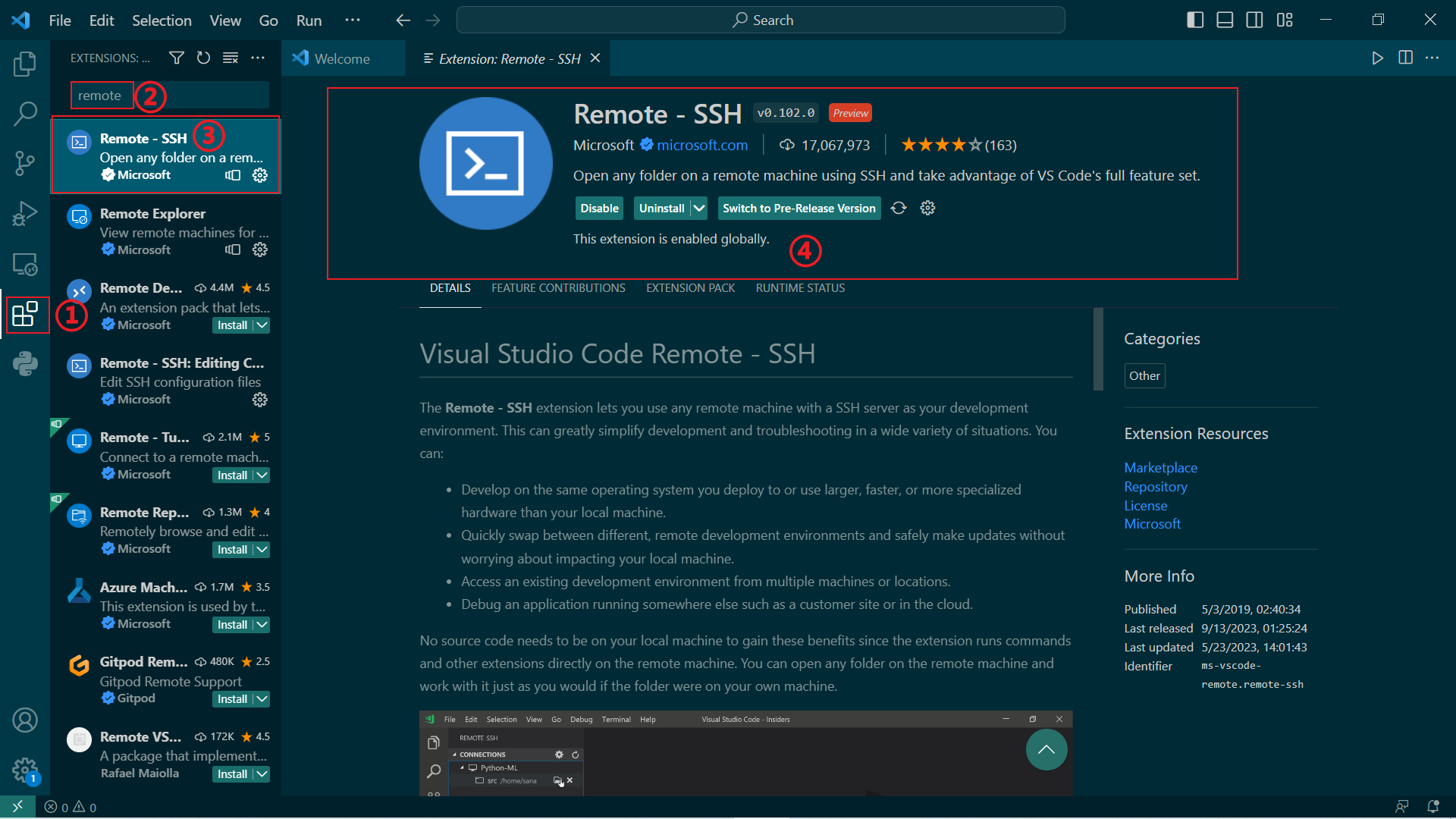Open the Python extension view
The width and height of the screenshot is (1456, 819).
pyautogui.click(x=25, y=365)
